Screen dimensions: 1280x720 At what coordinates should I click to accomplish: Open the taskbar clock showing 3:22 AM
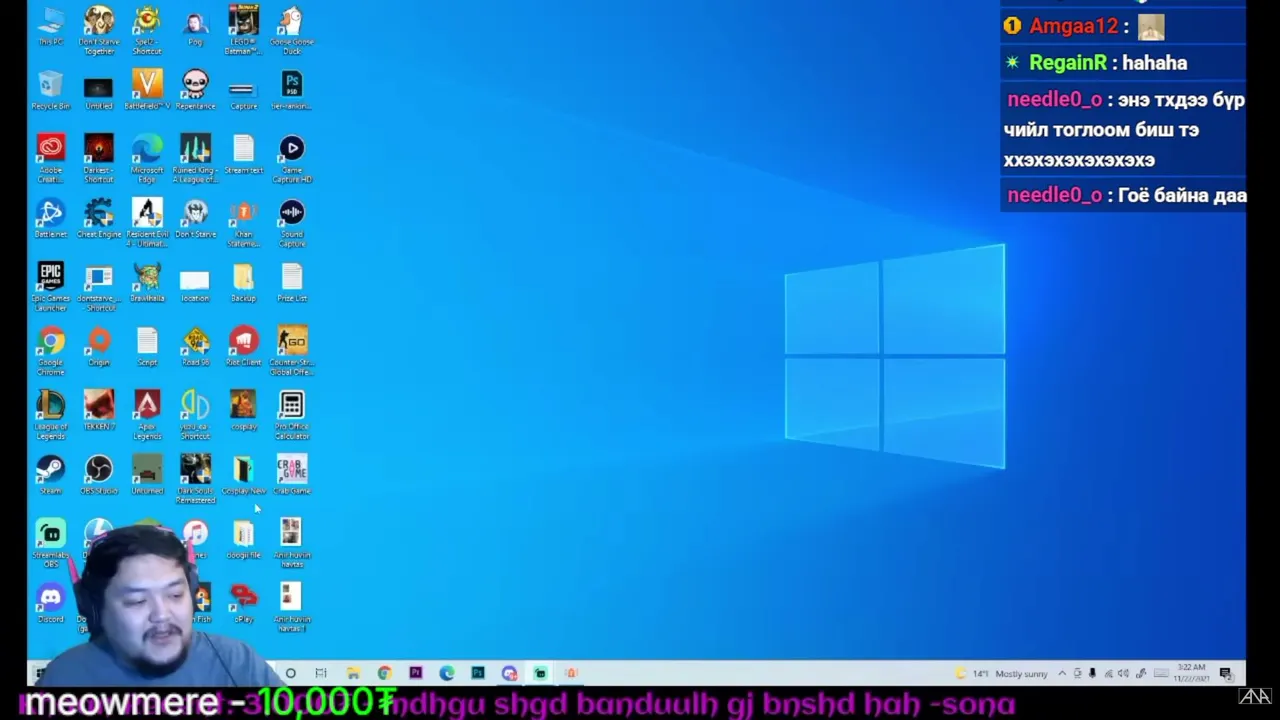click(1191, 673)
